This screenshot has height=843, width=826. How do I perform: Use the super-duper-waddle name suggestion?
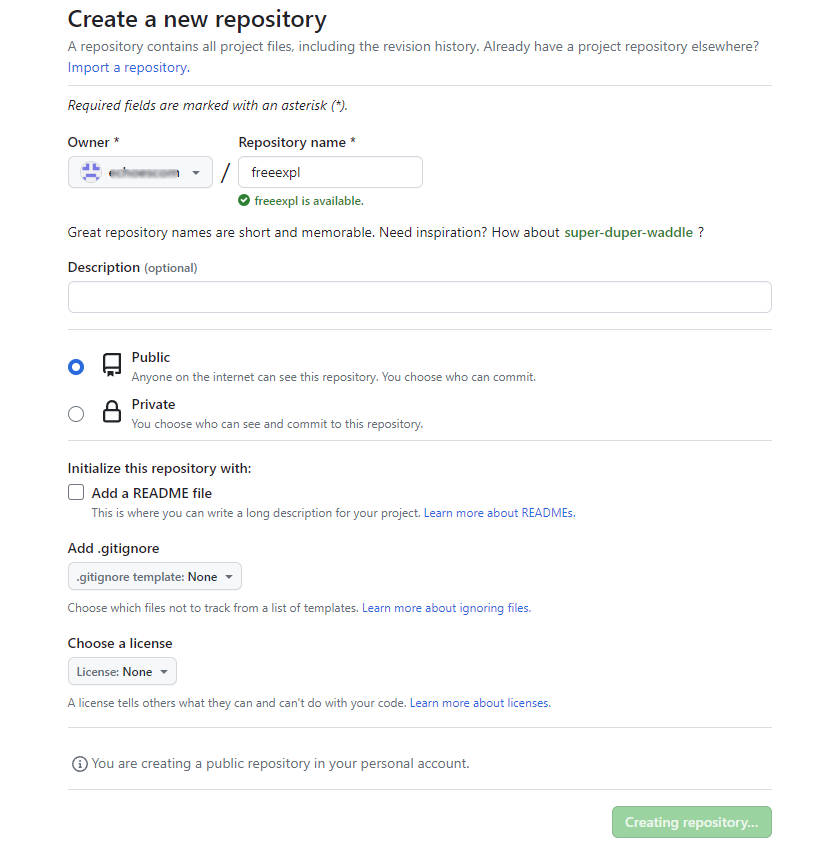(x=628, y=232)
